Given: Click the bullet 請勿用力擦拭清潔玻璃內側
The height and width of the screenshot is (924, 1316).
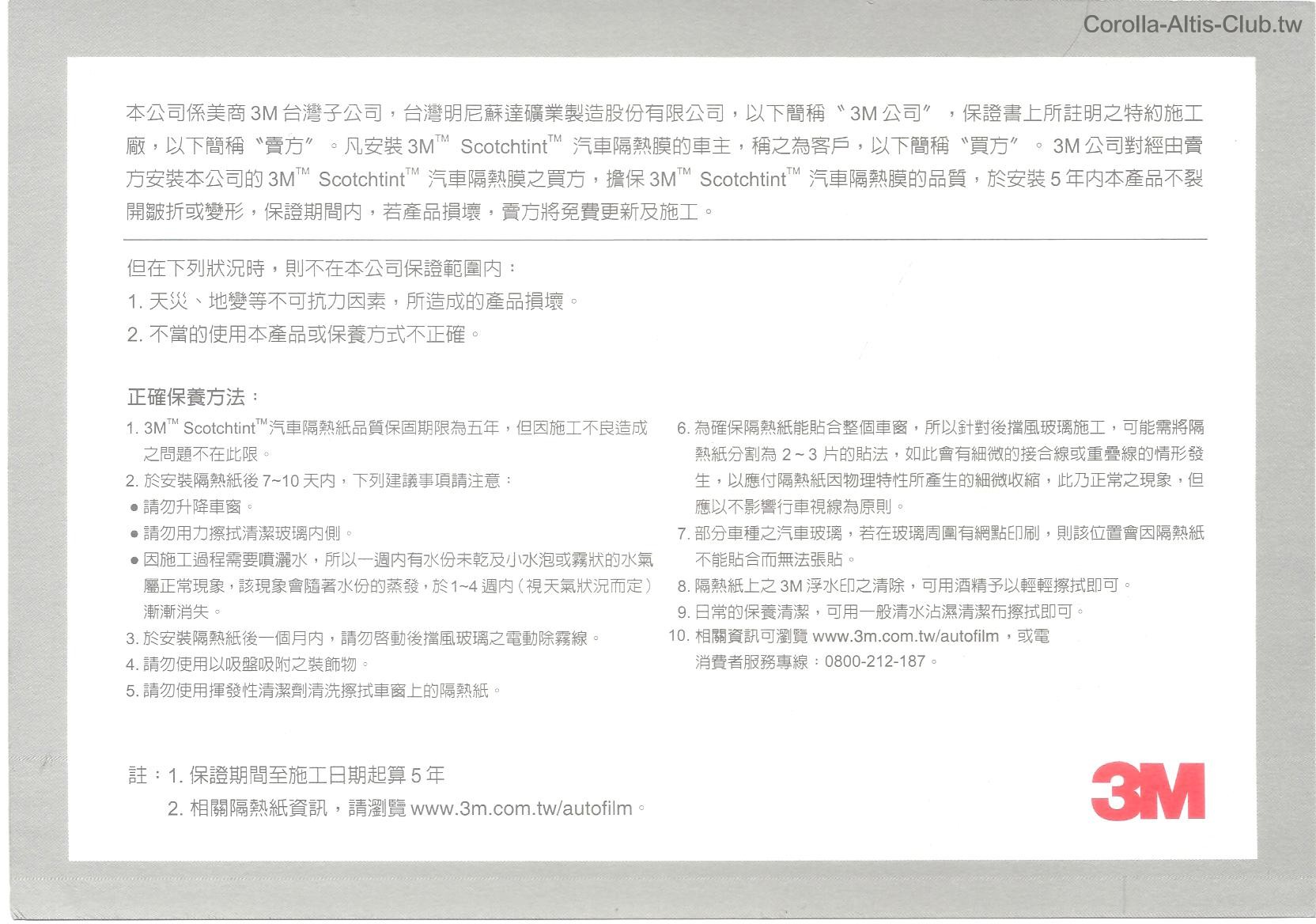Looking at the screenshot, I should 242,533.
